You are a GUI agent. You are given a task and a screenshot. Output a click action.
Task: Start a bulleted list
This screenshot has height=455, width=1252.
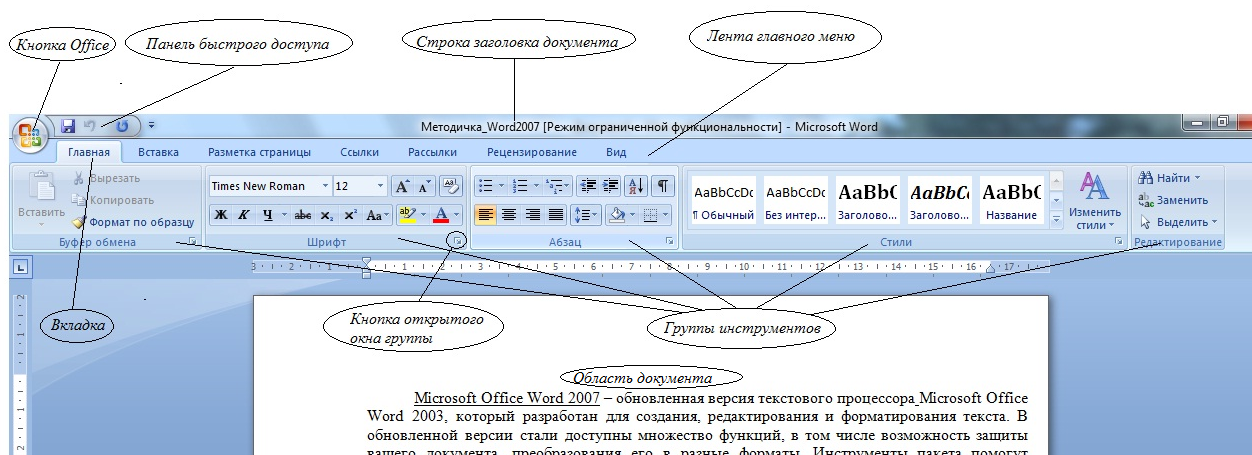[x=485, y=186]
